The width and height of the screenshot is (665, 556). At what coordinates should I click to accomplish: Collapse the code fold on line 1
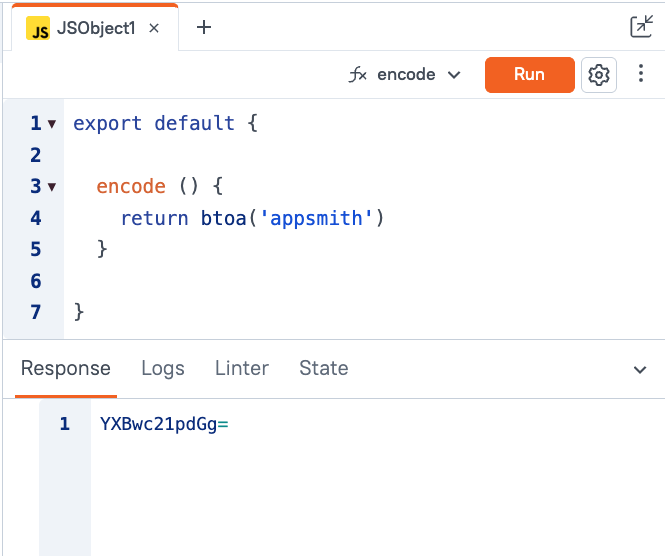52,124
